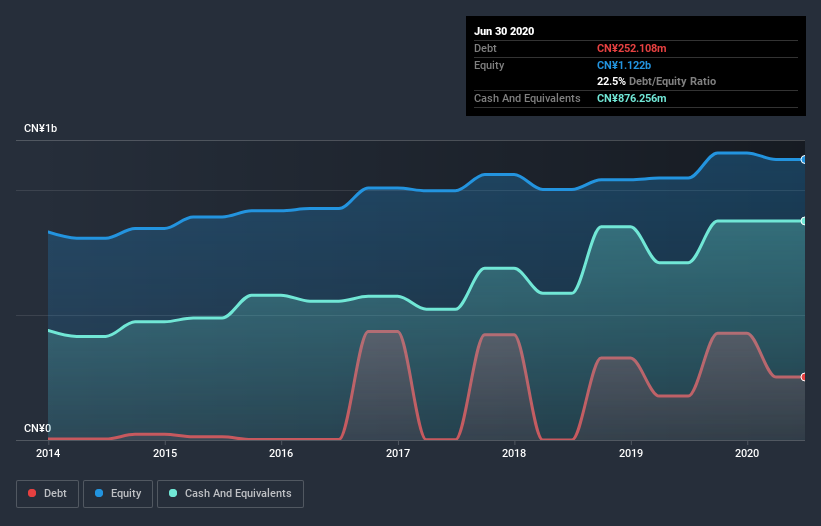The width and height of the screenshot is (821, 526).
Task: Click the Jun 30 2020 tooltip date
Action: pos(504,31)
